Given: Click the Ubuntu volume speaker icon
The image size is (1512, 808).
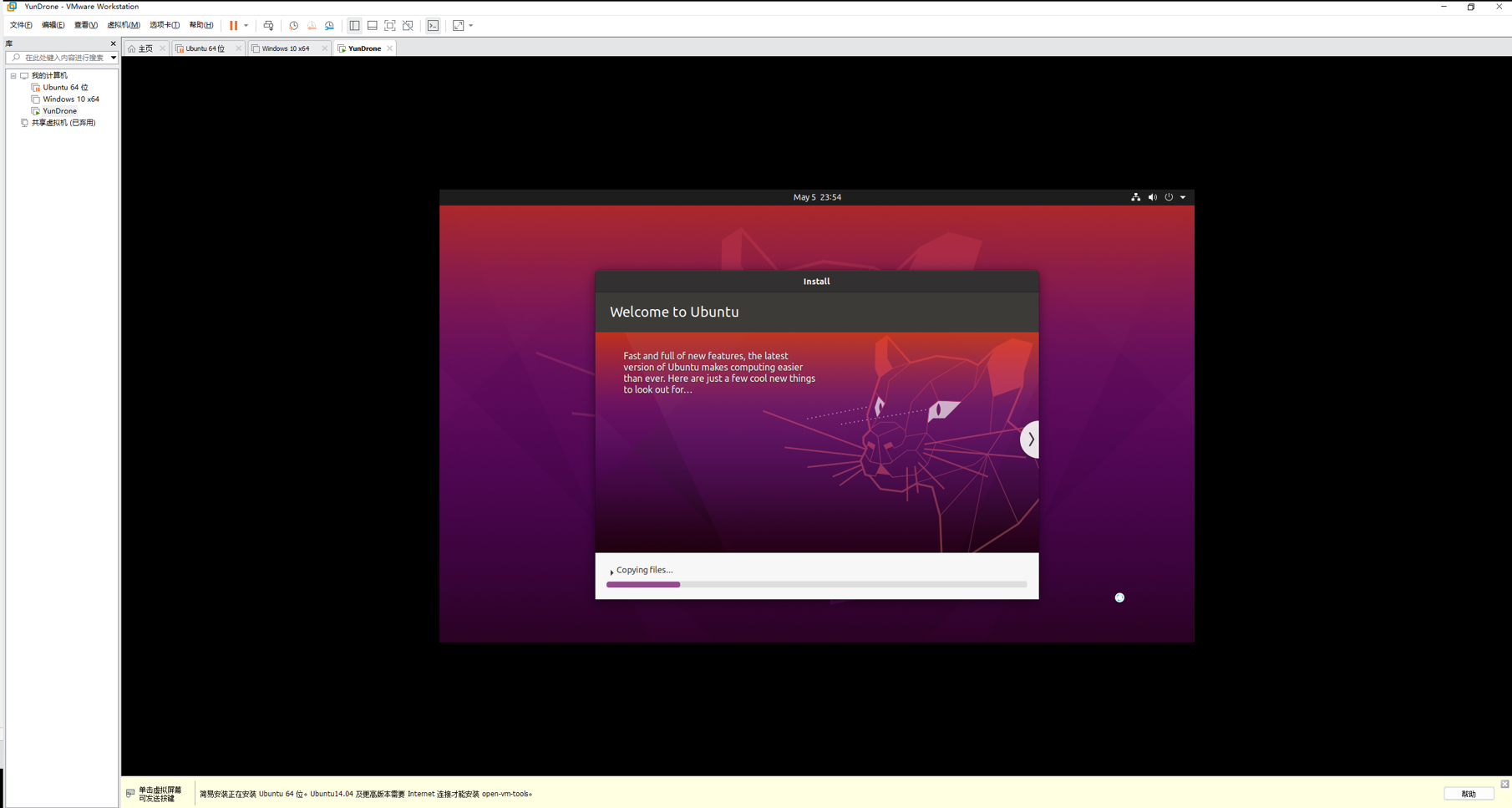Looking at the screenshot, I should (x=1152, y=197).
